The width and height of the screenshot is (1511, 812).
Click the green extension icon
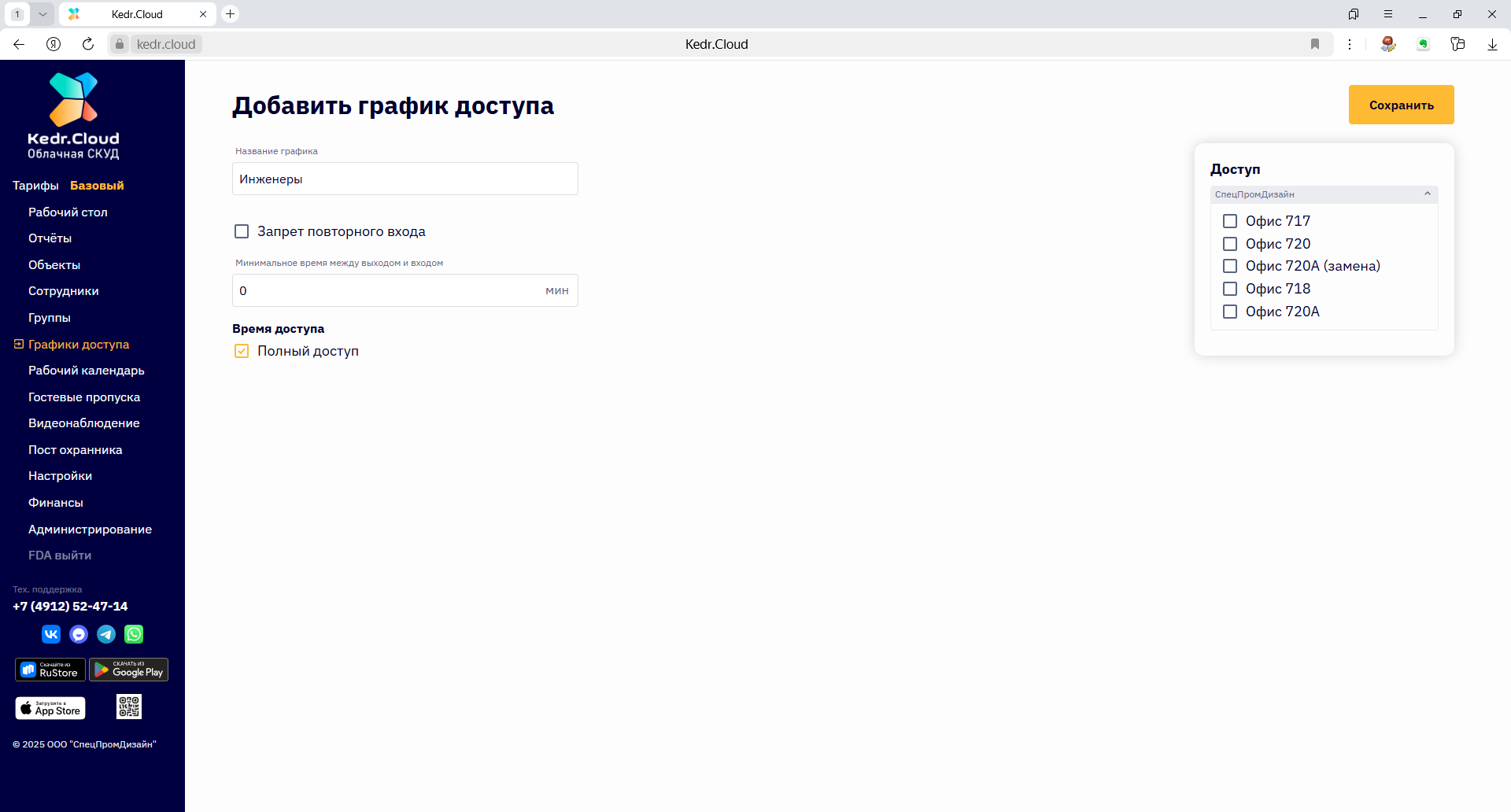coord(1423,44)
